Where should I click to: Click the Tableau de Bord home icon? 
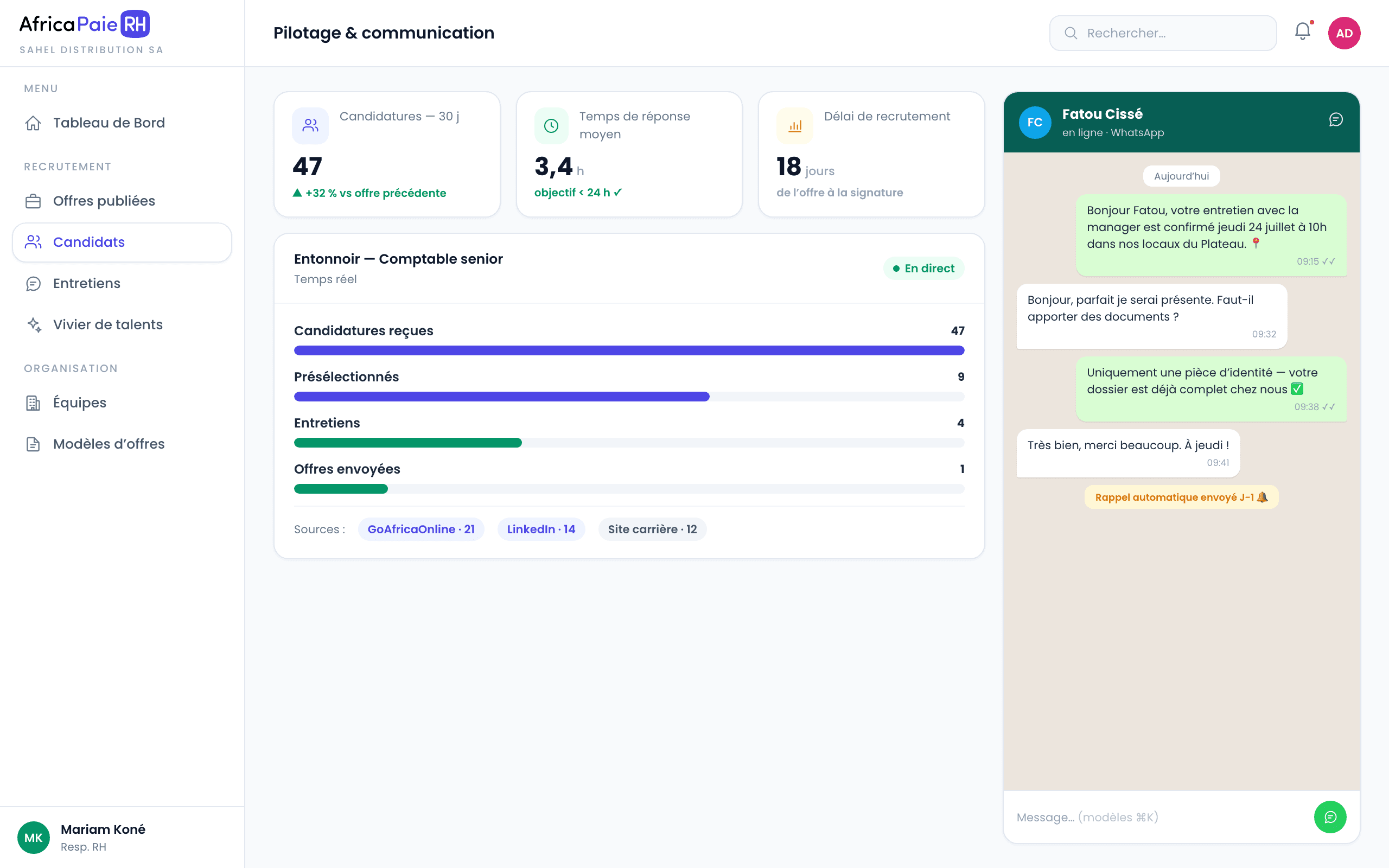click(33, 123)
